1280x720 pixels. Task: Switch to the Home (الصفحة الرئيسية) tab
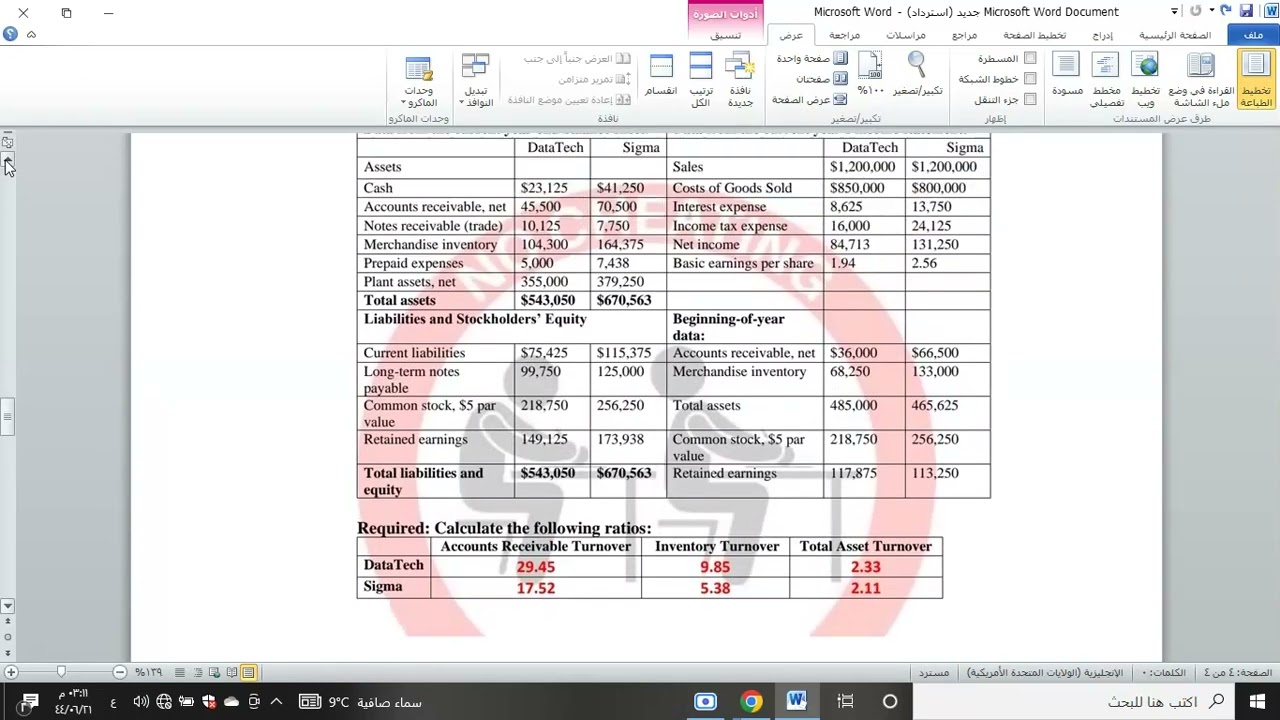click(x=1175, y=35)
